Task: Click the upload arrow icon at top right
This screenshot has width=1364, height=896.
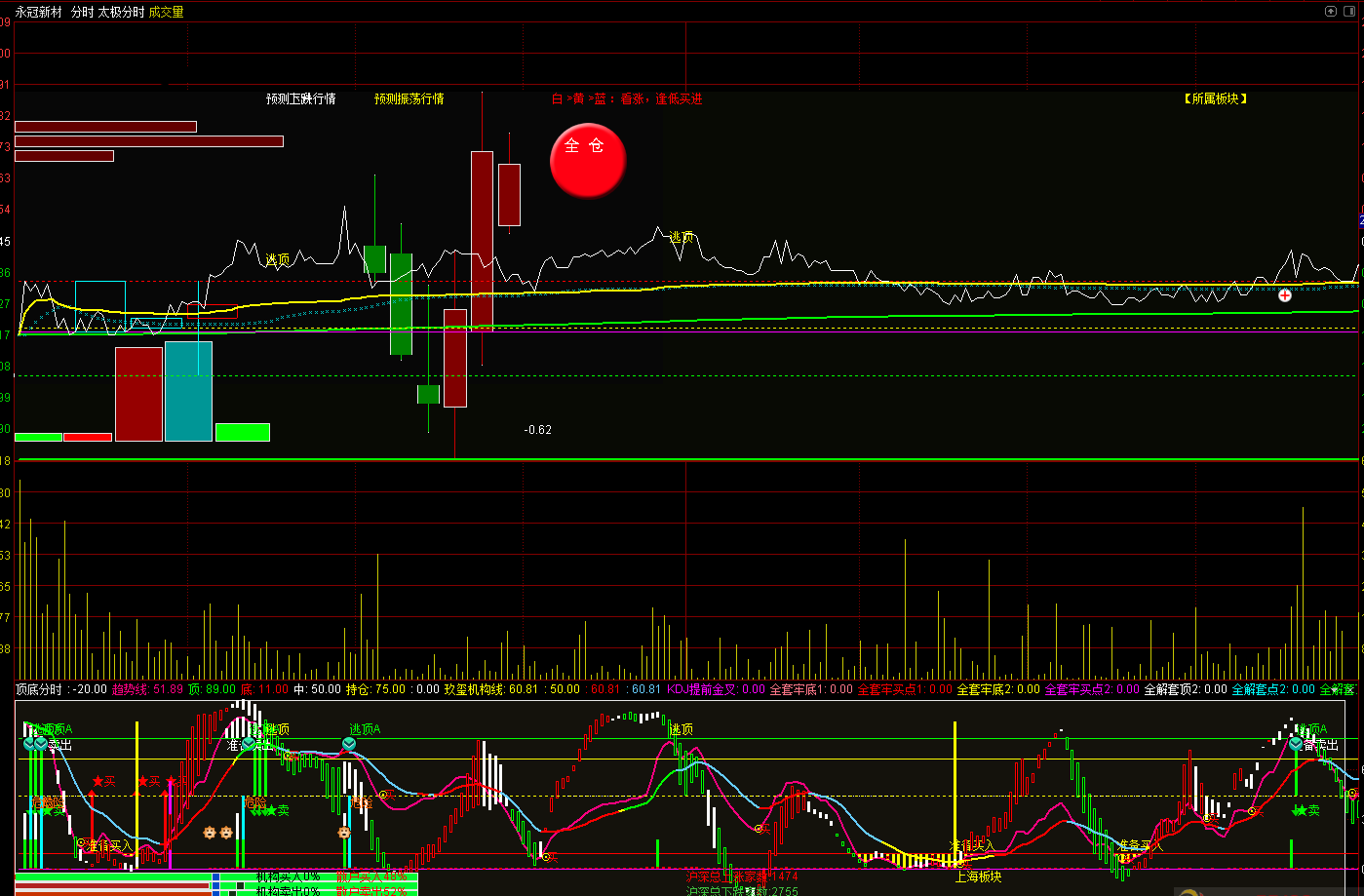Action: pos(1332,11)
